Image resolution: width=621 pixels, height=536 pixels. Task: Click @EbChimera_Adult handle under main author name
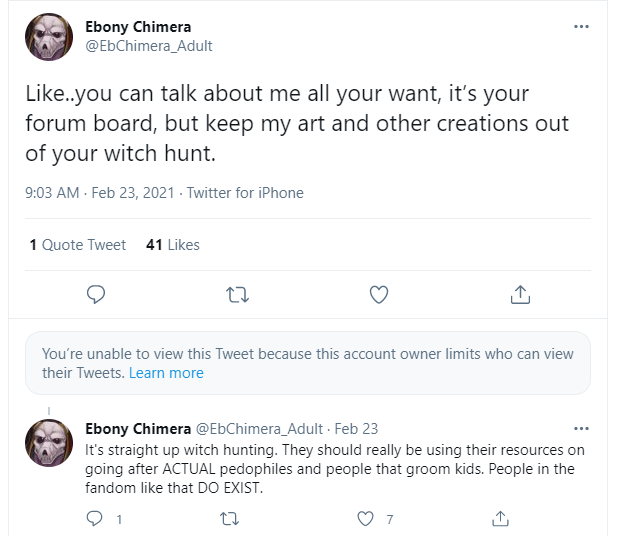click(x=149, y=46)
